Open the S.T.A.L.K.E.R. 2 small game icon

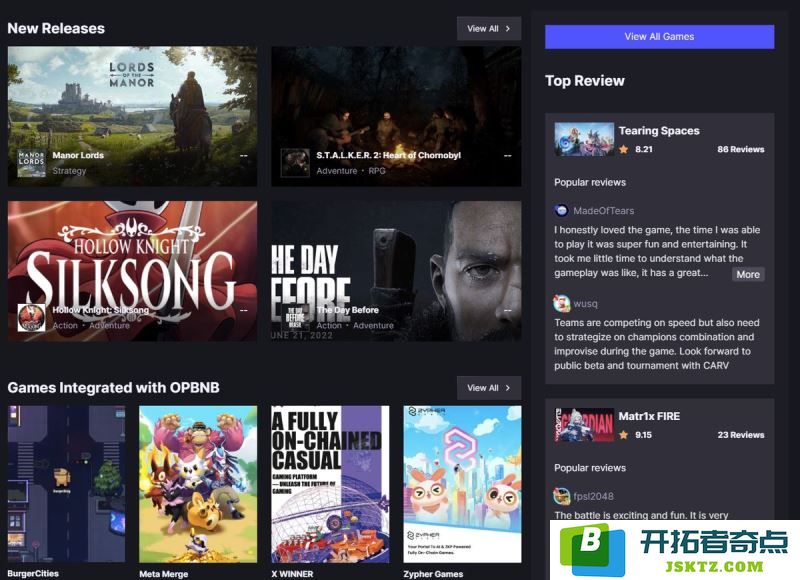click(x=295, y=163)
